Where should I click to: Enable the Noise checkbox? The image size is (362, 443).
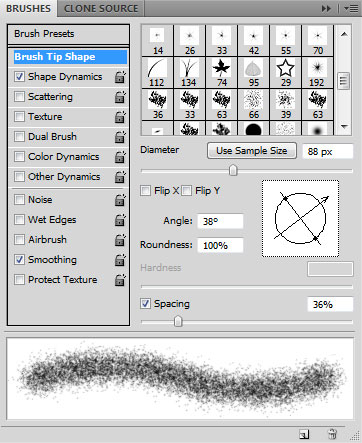coord(19,200)
